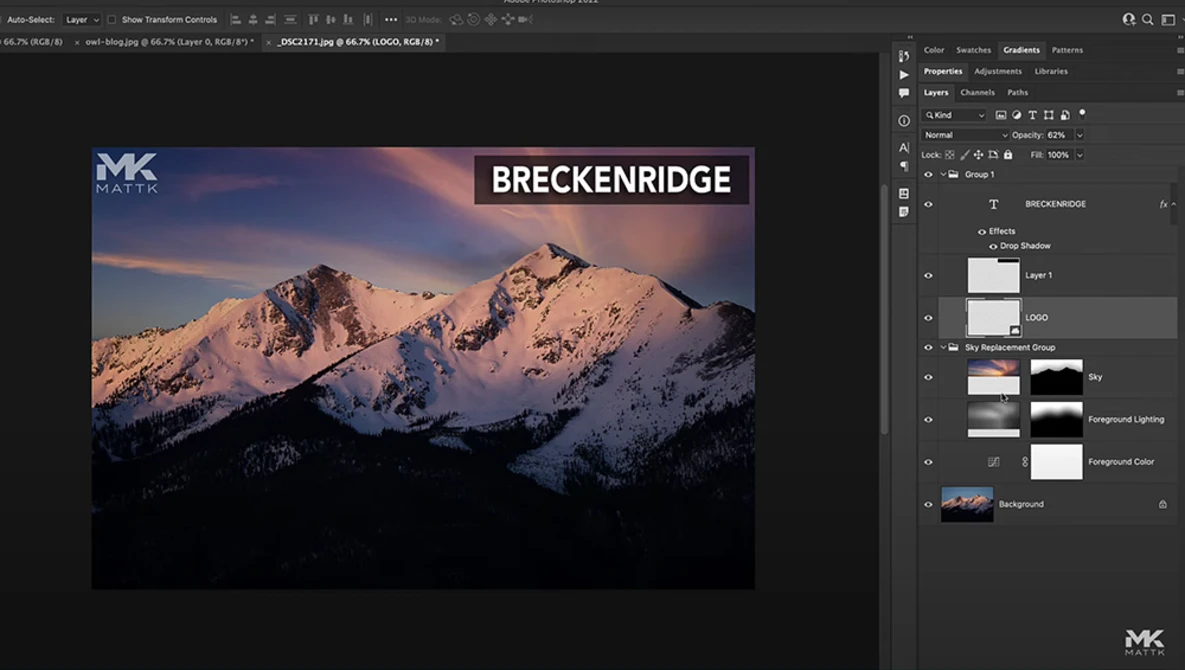This screenshot has width=1185, height=670.
Task: Click the Background layer lock icon
Action: [1162, 504]
